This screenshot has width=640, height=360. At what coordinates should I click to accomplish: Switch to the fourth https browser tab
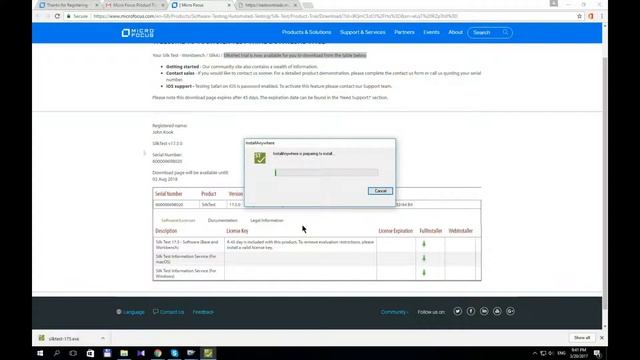click(x=268, y=5)
